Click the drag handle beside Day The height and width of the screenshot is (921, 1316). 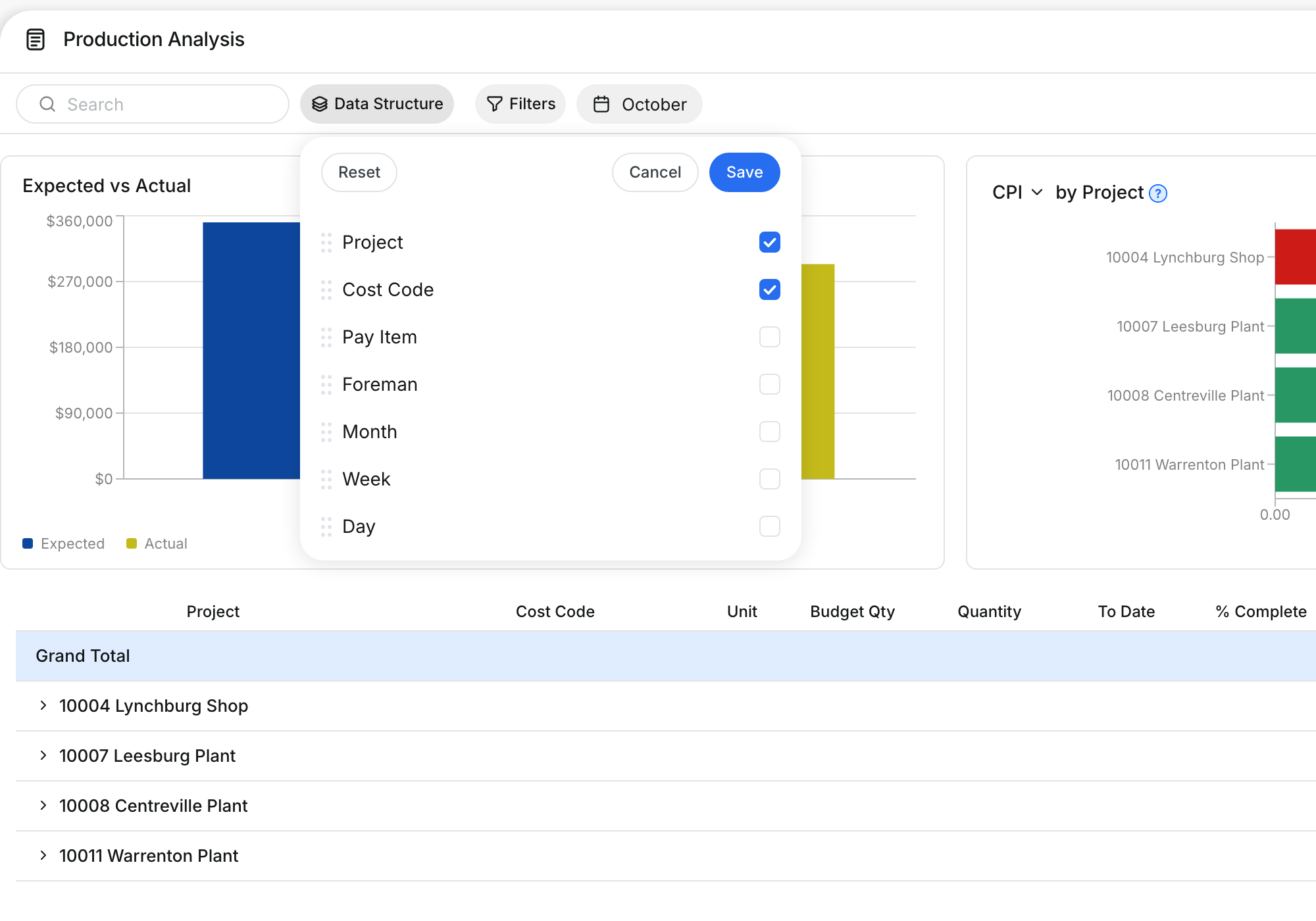326,527
